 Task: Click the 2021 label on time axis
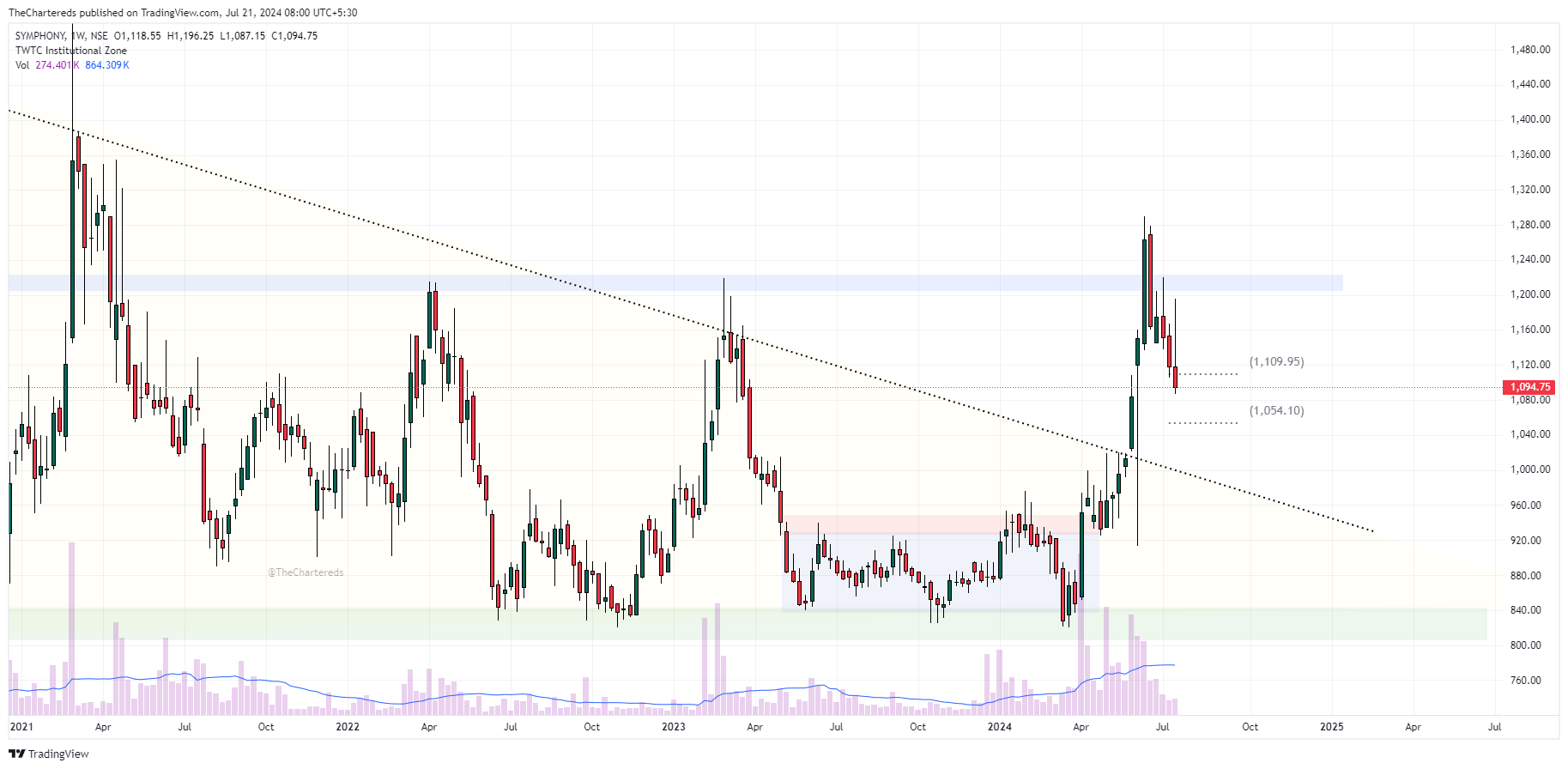(21, 727)
